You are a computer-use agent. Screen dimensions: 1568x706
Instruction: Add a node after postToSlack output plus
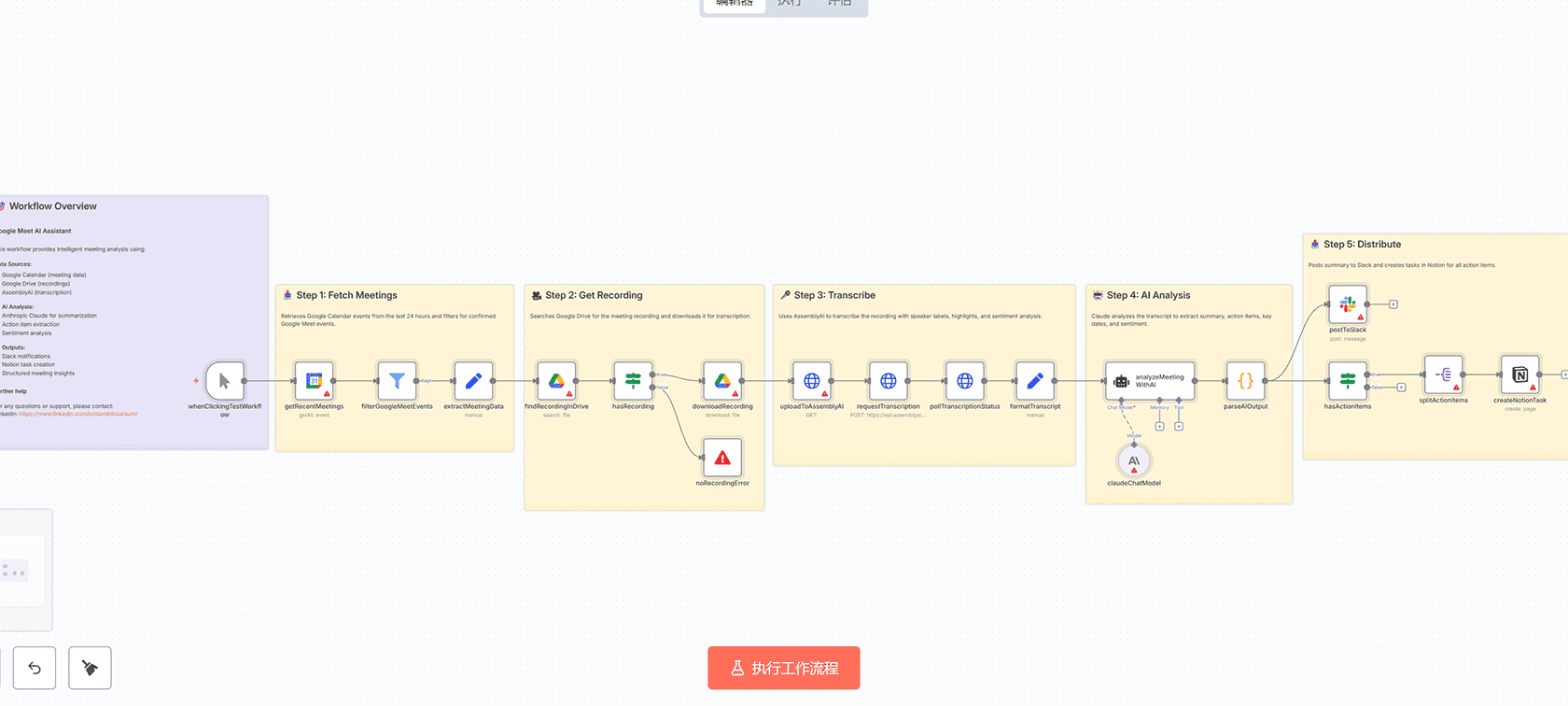(x=1393, y=304)
